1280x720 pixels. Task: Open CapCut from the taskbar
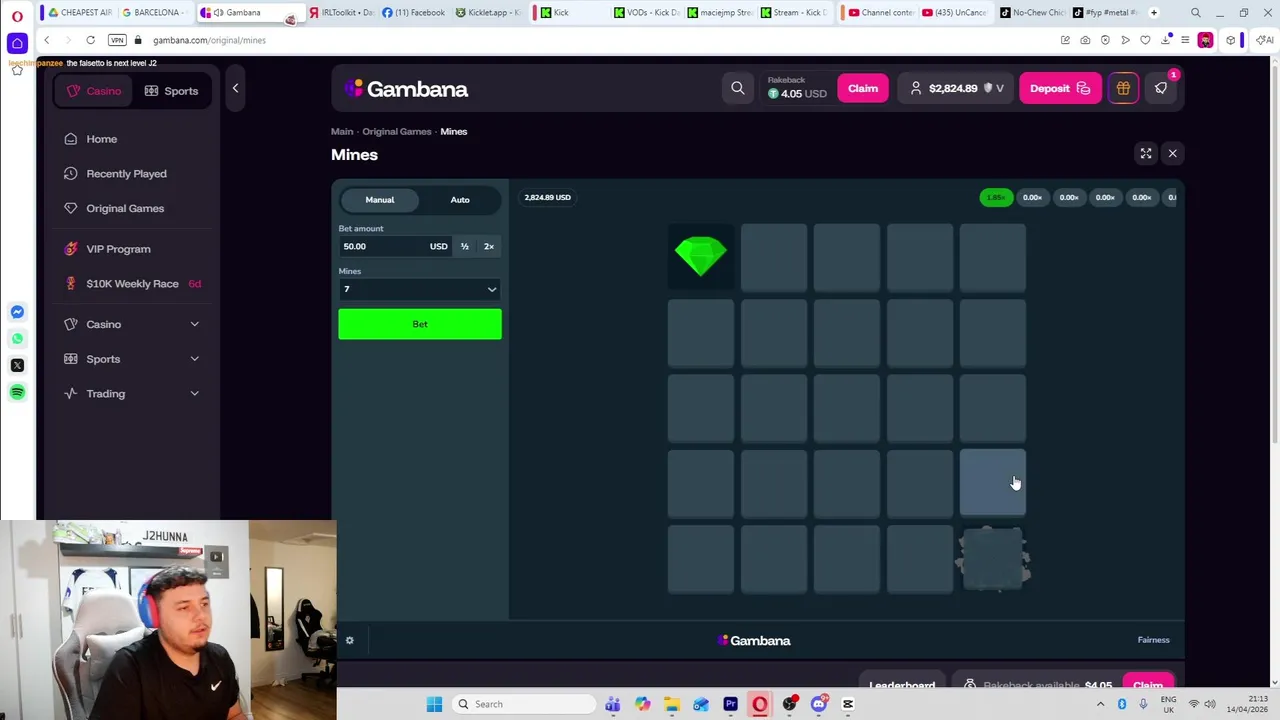point(848,704)
